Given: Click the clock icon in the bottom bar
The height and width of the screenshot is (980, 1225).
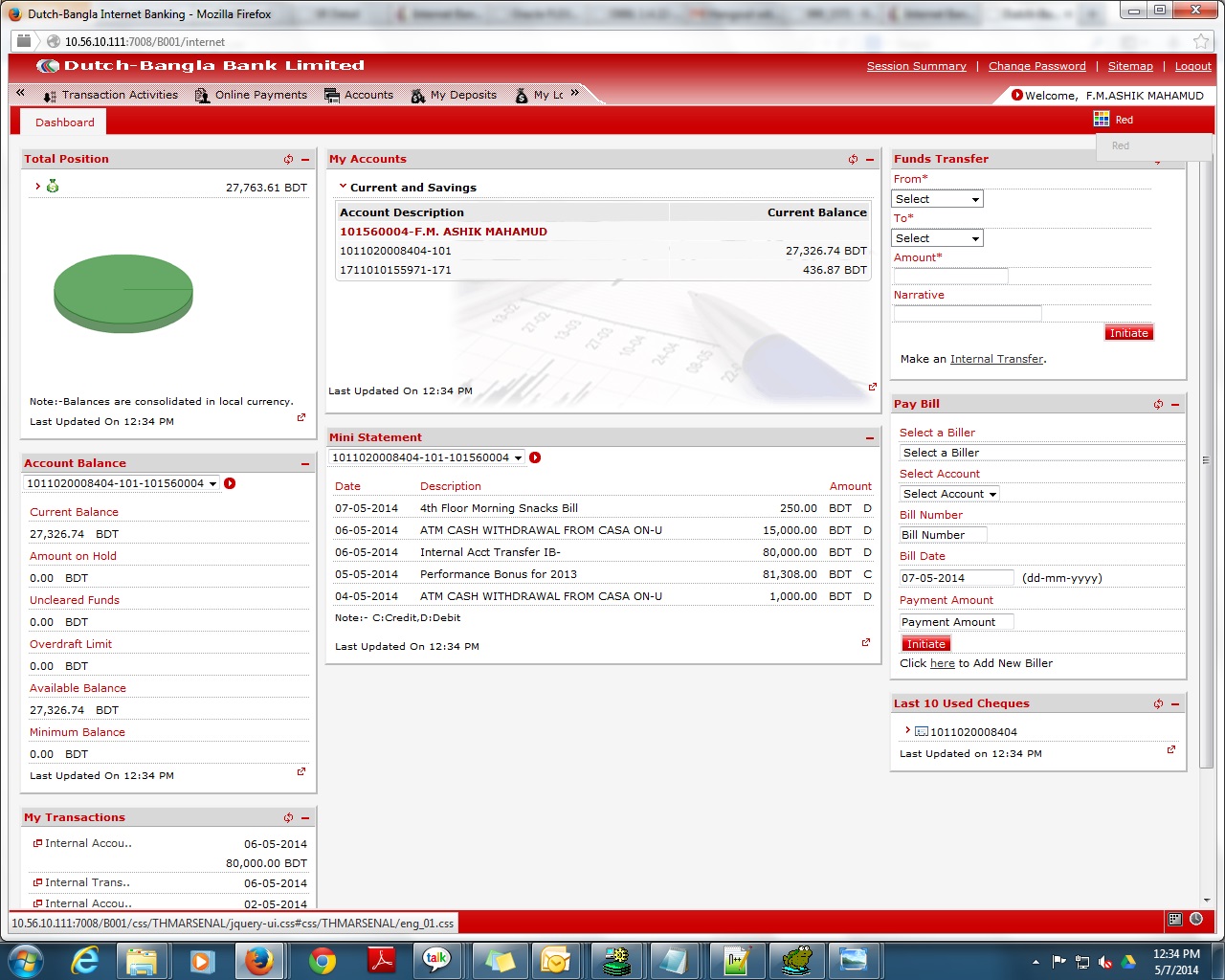Looking at the screenshot, I should (1196, 919).
